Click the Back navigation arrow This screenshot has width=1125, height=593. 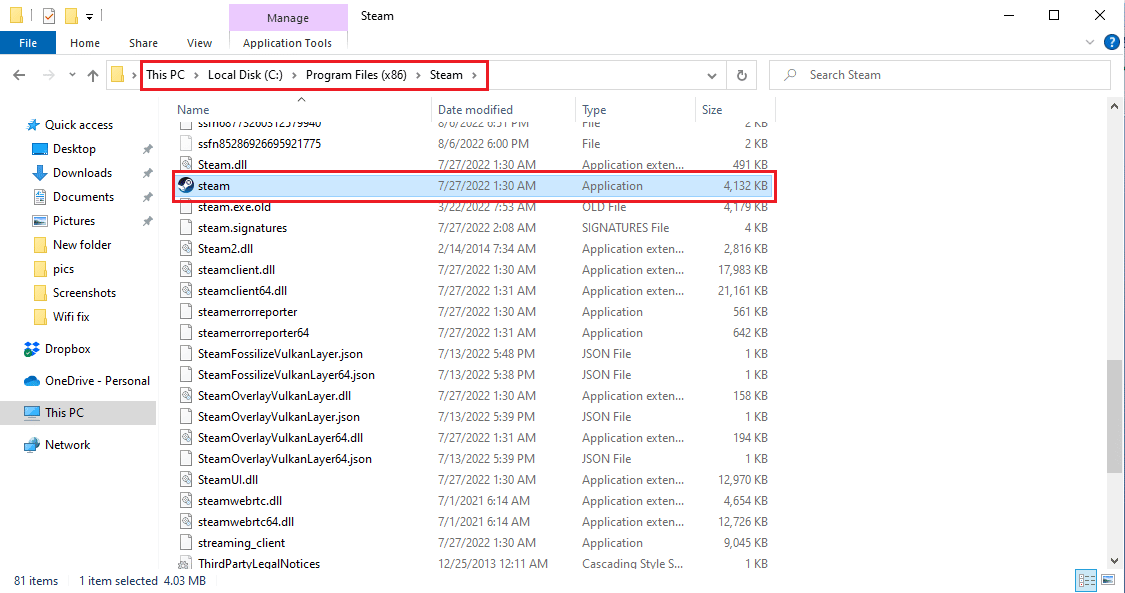pyautogui.click(x=19, y=75)
